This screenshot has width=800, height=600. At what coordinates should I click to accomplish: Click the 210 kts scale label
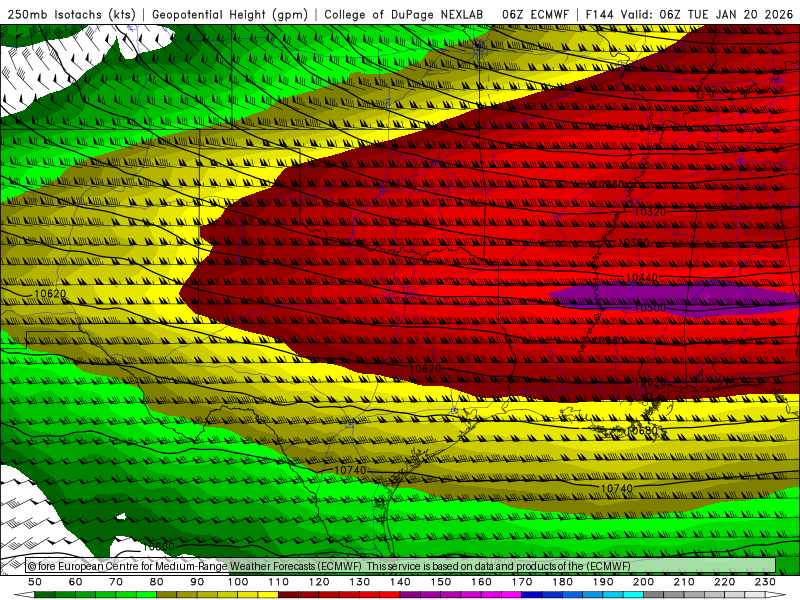click(x=684, y=582)
